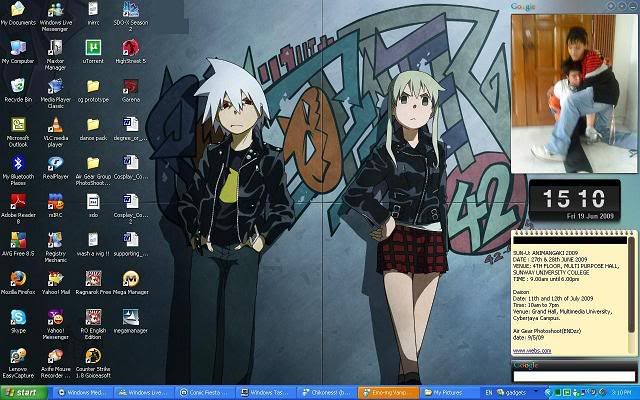The height and width of the screenshot is (400, 640).
Task: Launch RealPlayer desktop shortcut
Action: (x=56, y=167)
